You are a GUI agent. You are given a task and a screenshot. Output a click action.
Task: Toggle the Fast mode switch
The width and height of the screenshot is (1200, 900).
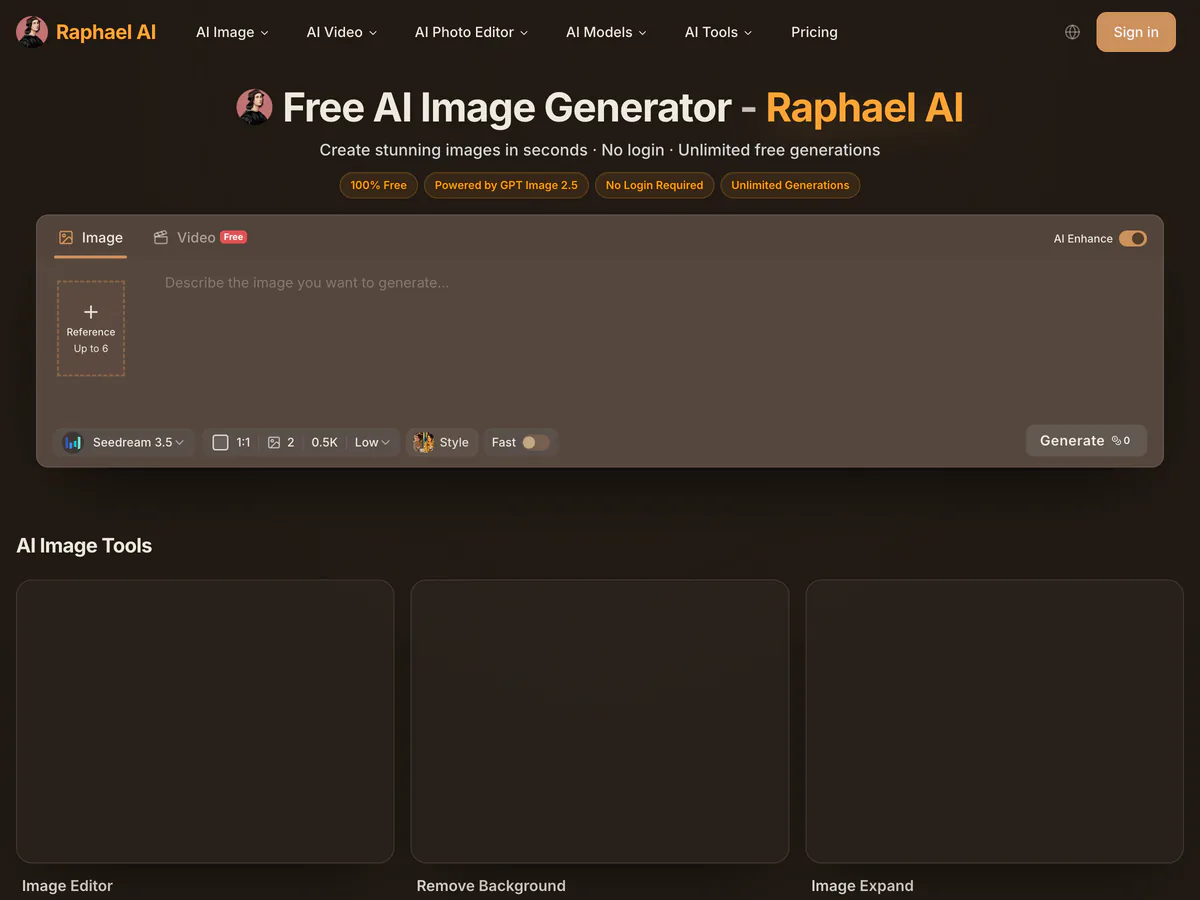click(x=536, y=442)
